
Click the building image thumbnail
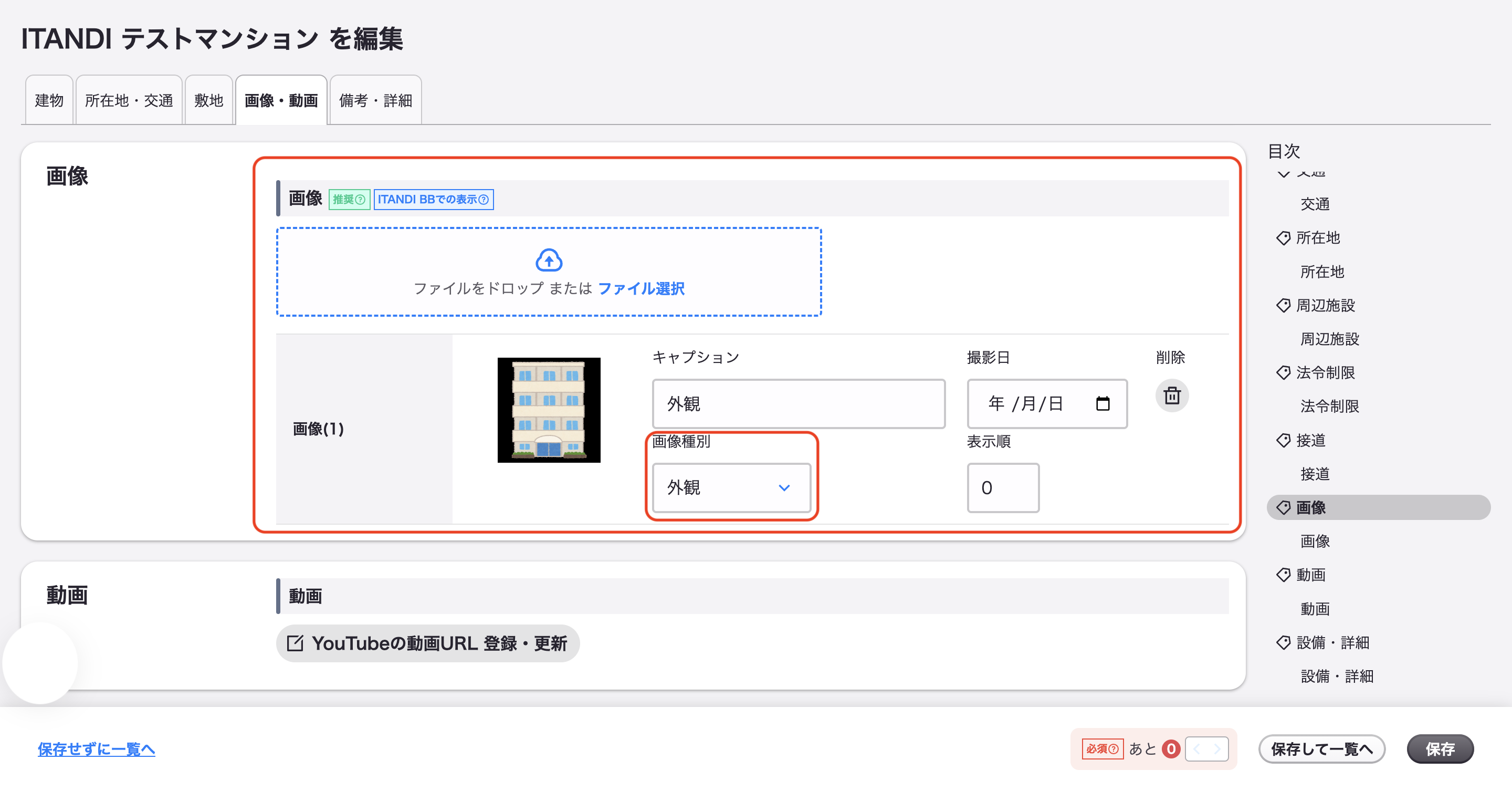tap(549, 410)
